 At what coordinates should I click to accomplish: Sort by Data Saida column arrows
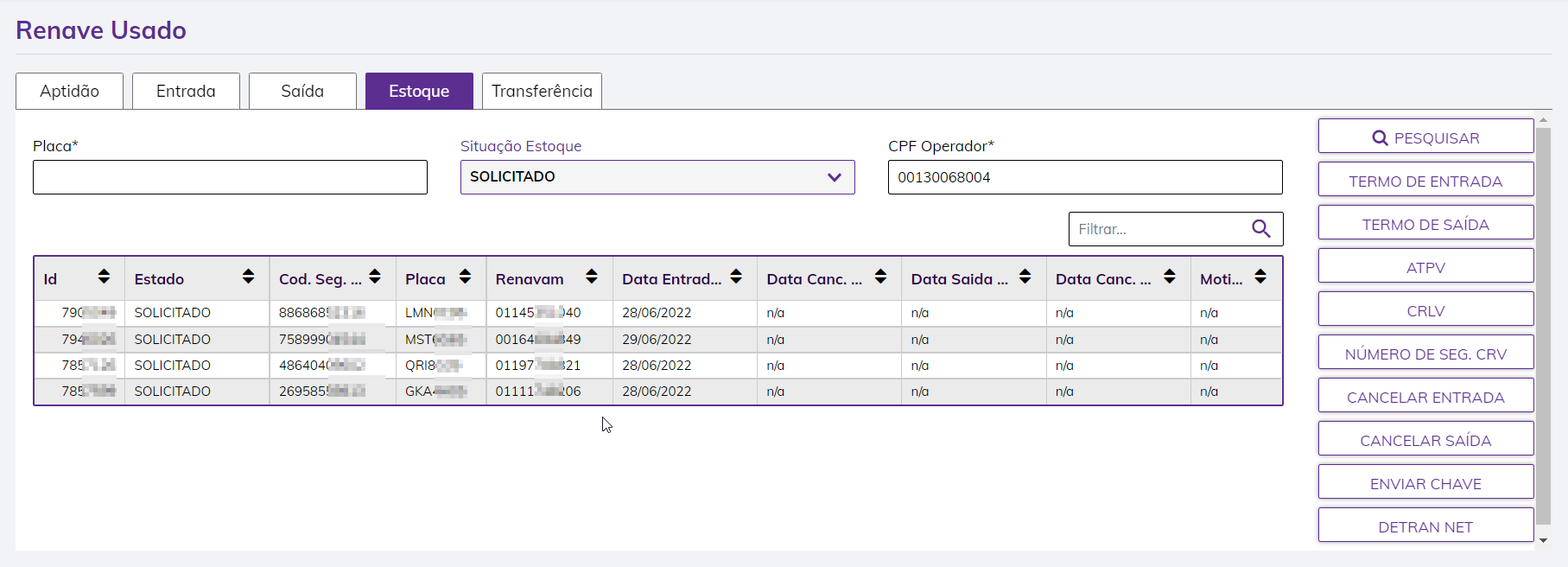1025,277
